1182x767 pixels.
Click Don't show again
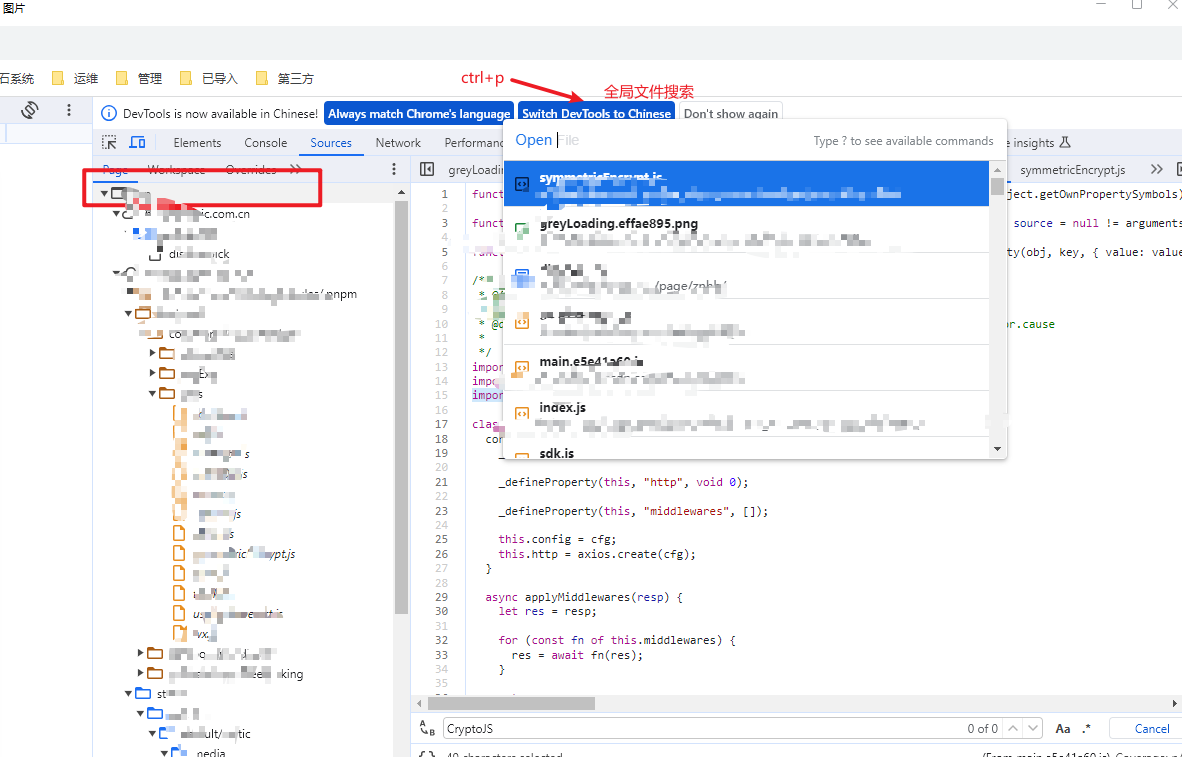730,114
